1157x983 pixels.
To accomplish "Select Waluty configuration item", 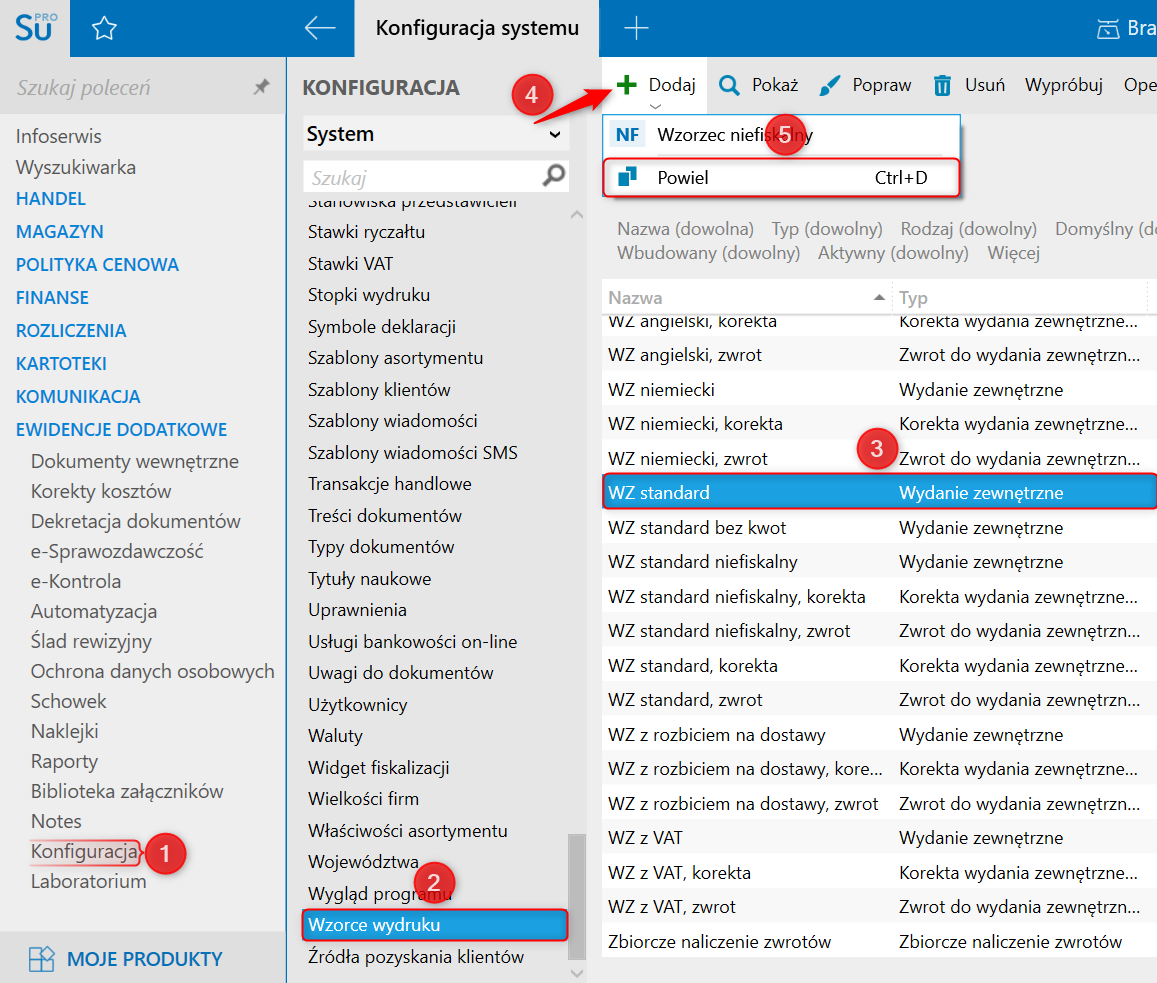I will click(335, 736).
